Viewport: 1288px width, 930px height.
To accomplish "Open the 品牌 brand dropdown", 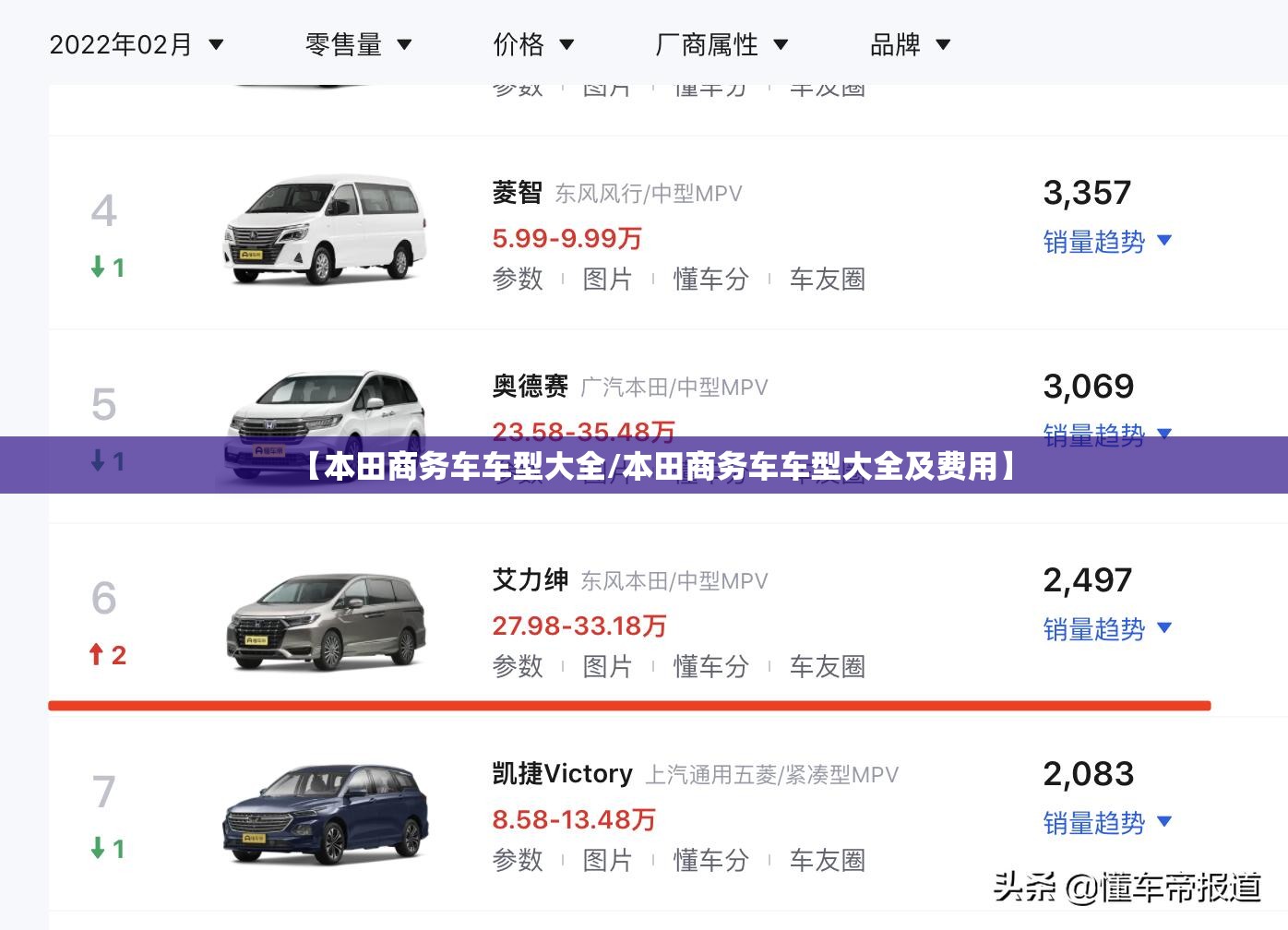I will point(910,44).
